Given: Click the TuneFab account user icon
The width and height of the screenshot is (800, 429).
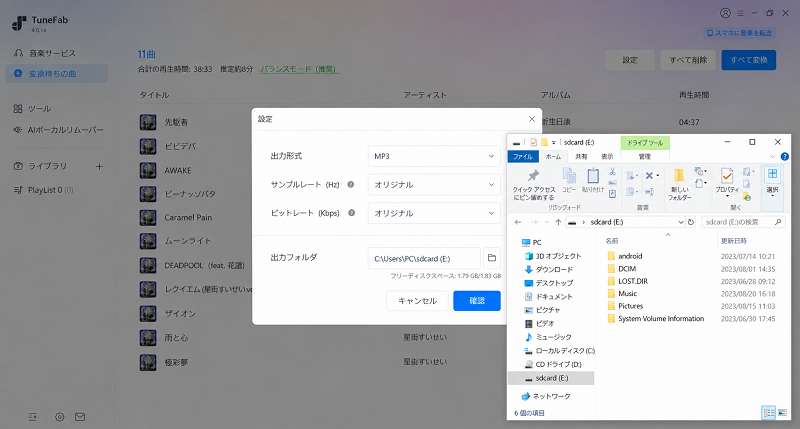Looking at the screenshot, I should click(x=725, y=13).
